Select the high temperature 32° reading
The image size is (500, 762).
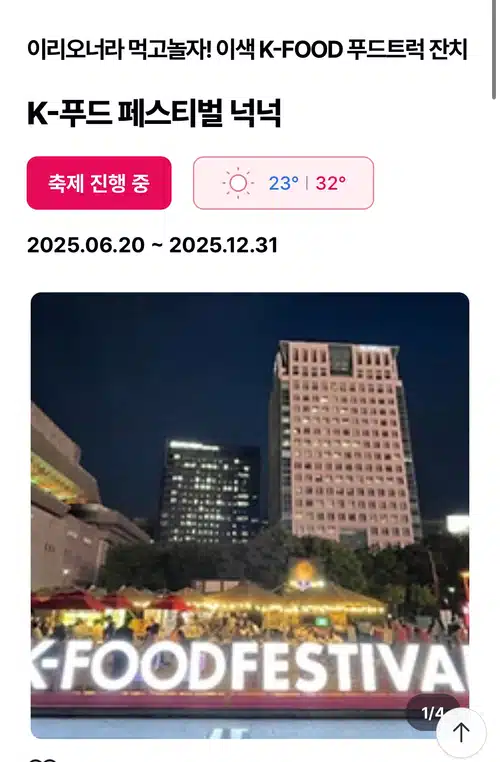tap(330, 183)
